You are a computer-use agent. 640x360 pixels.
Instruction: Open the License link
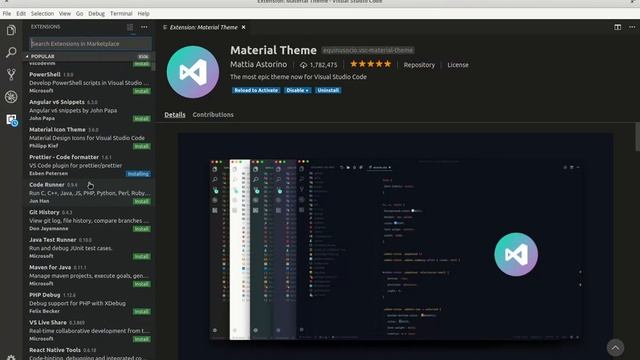coord(458,65)
